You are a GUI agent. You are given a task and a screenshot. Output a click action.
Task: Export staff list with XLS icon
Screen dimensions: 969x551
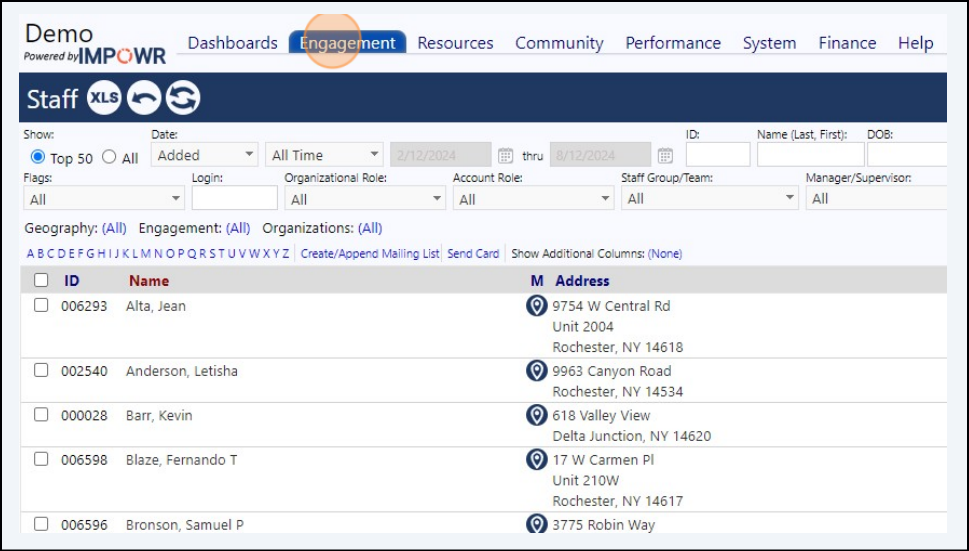coord(104,98)
